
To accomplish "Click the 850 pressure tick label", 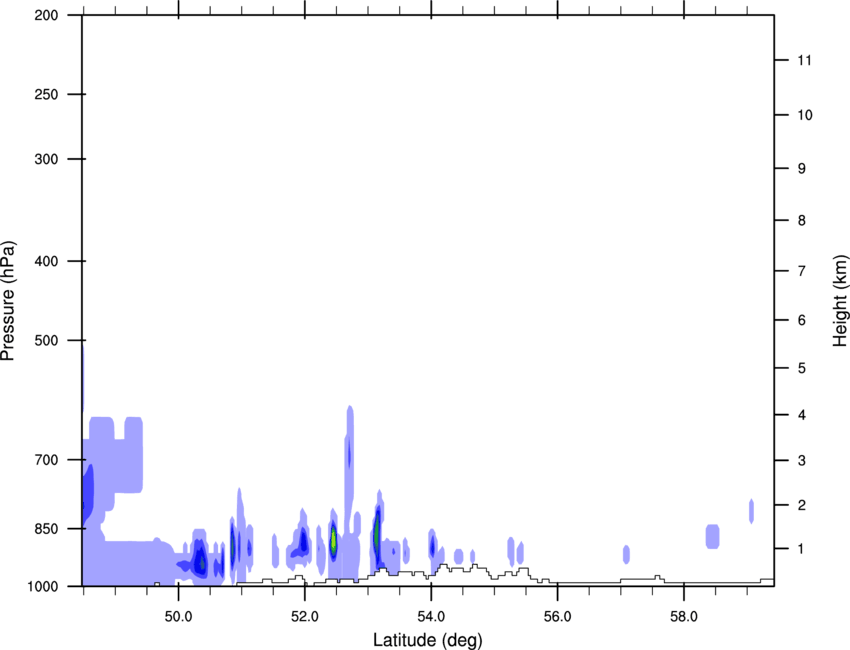I will (46, 529).
